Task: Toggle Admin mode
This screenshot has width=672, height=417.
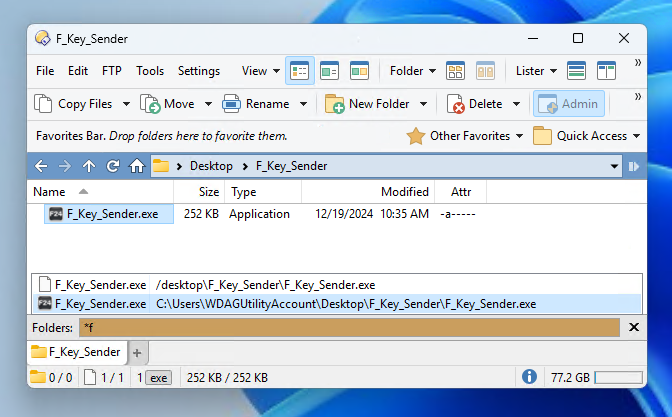Action: pyautogui.click(x=569, y=104)
